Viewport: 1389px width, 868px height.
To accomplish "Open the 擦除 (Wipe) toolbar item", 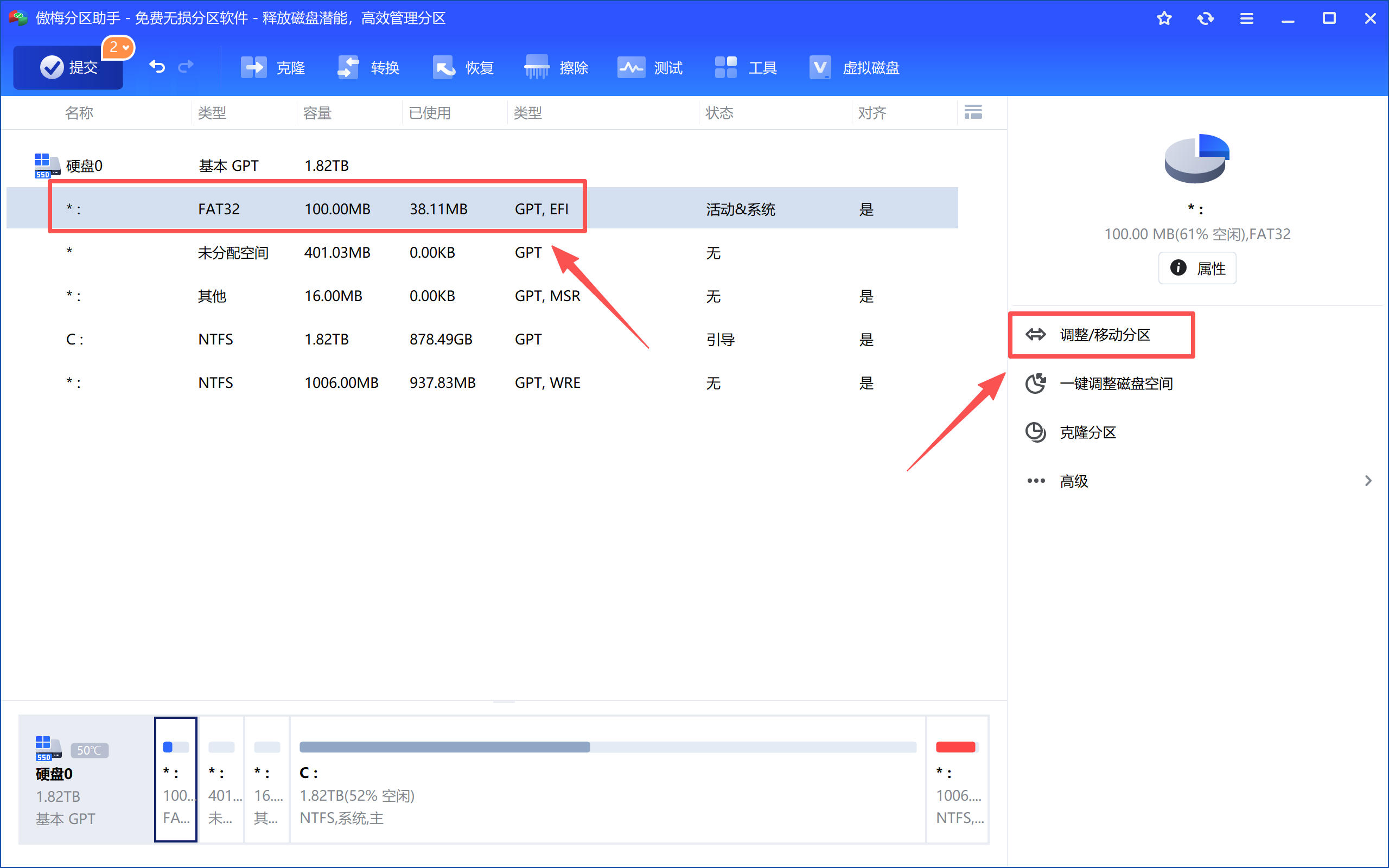I will tap(556, 68).
